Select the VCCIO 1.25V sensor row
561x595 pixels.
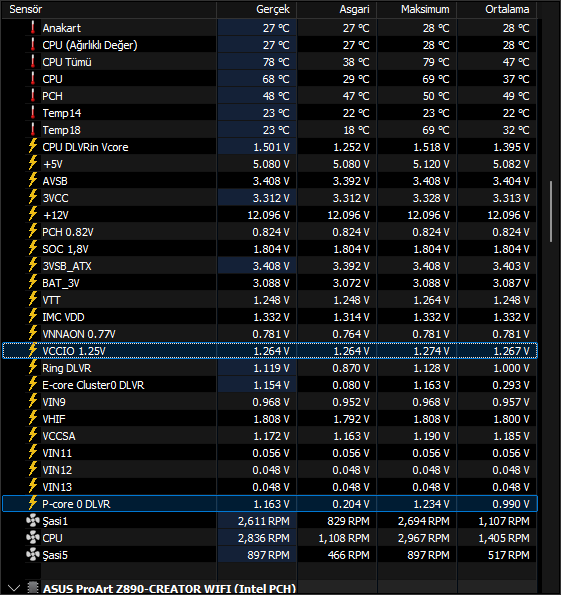point(270,351)
